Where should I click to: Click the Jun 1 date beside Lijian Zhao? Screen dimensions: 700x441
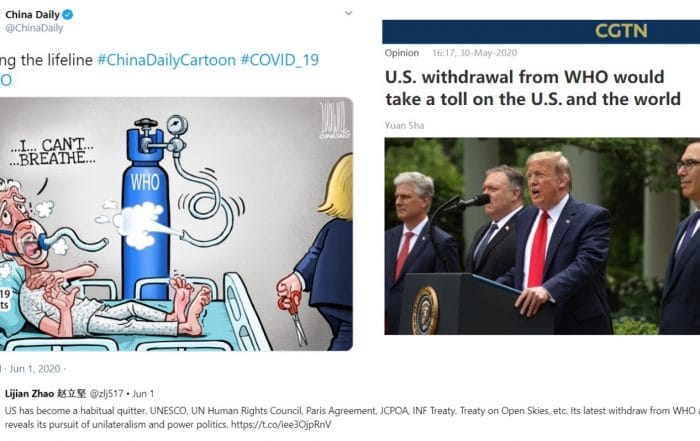tap(143, 394)
